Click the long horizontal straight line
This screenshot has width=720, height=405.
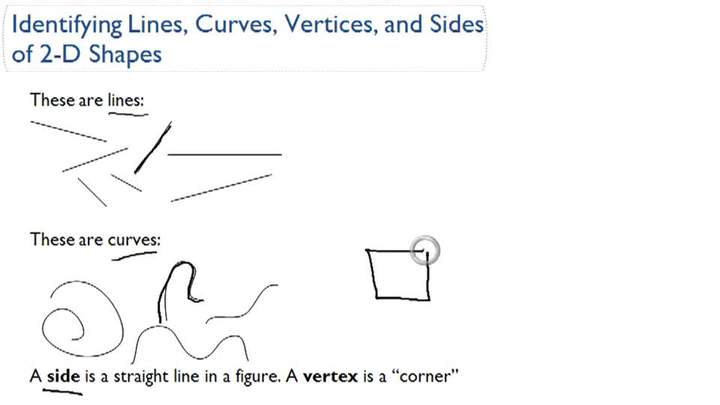(x=225, y=155)
